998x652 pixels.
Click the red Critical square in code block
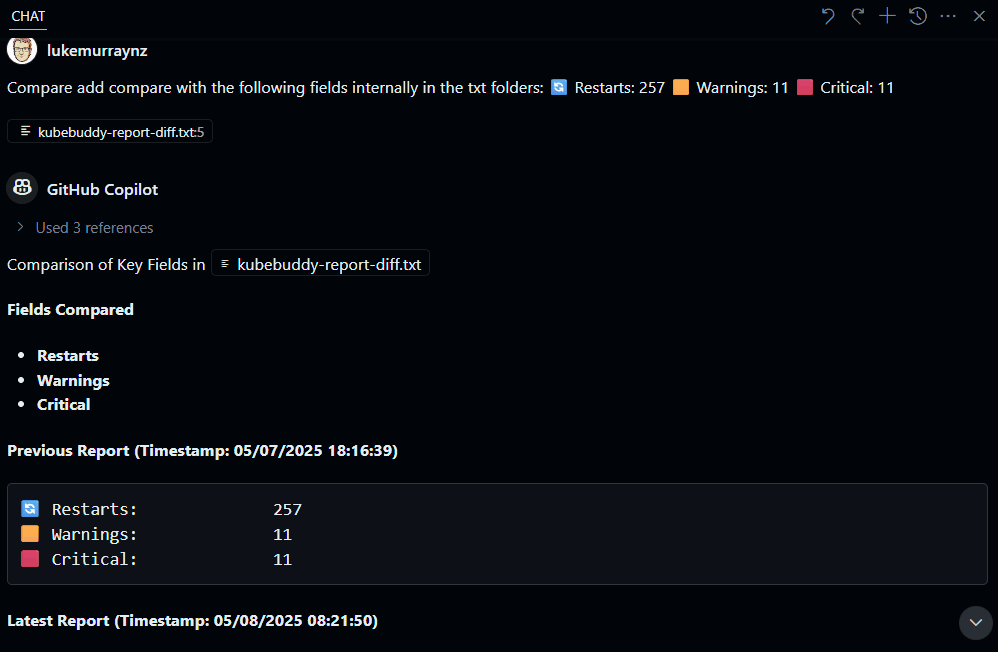[x=30, y=558]
